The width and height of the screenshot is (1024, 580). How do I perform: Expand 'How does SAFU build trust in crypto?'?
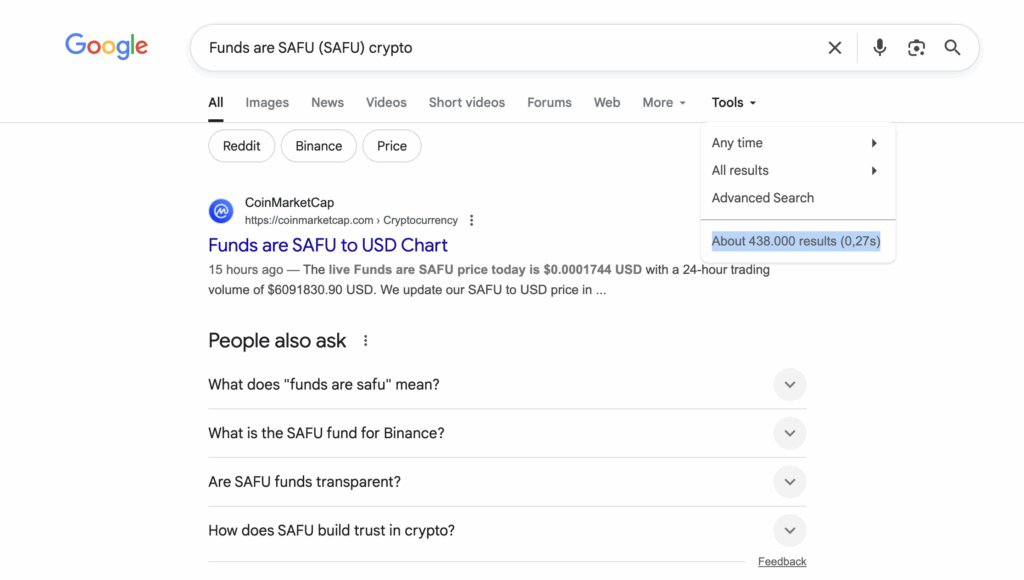coord(789,530)
